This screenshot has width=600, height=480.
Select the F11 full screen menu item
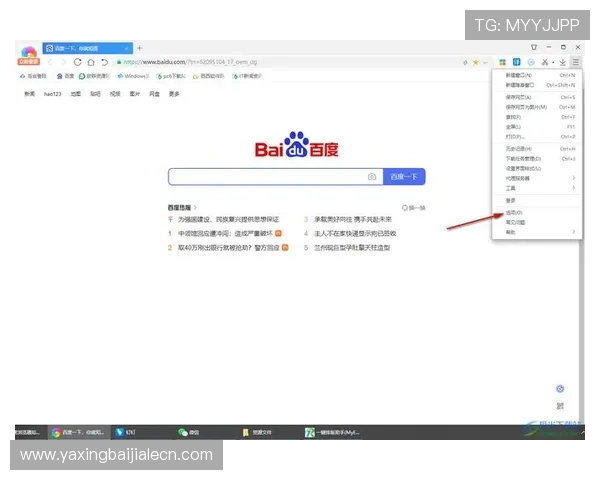[x=537, y=127]
